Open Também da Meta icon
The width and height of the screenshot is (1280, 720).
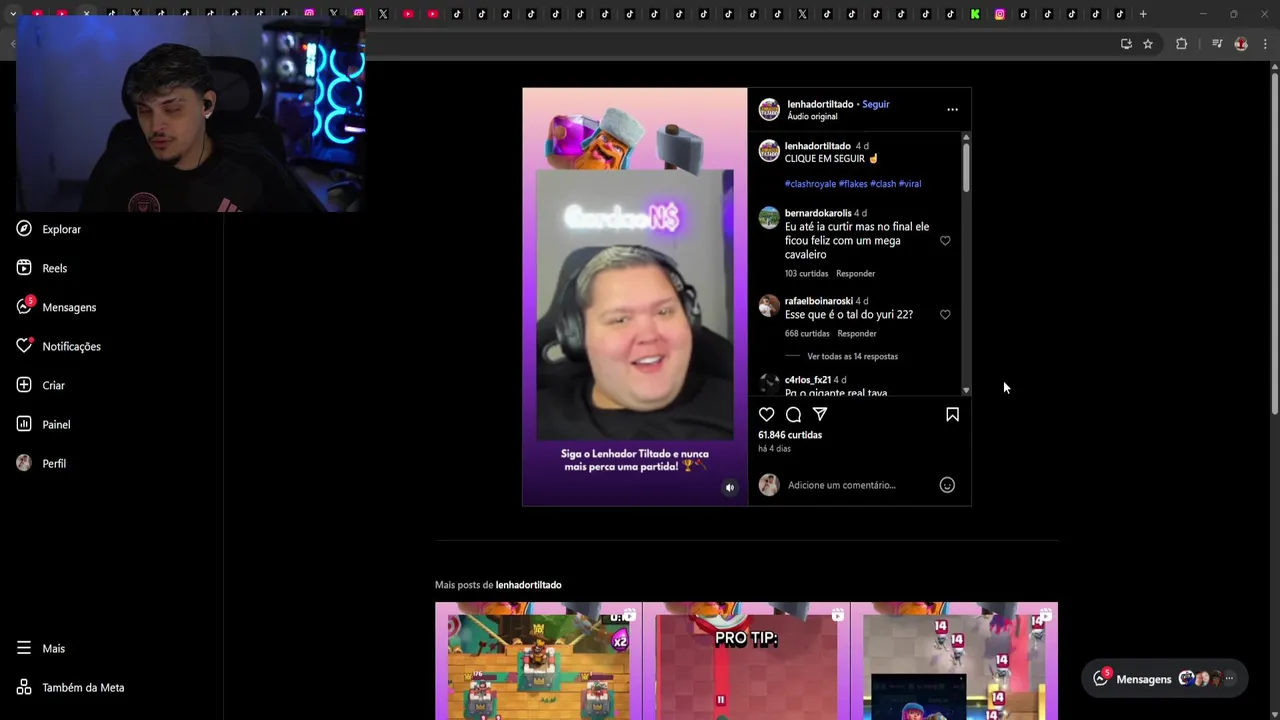tap(24, 687)
